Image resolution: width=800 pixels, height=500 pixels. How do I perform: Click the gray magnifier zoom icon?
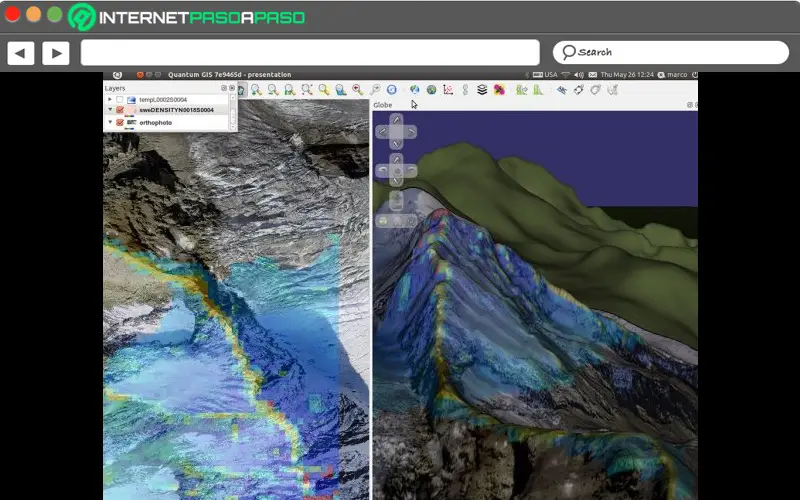pyautogui.click(x=375, y=90)
